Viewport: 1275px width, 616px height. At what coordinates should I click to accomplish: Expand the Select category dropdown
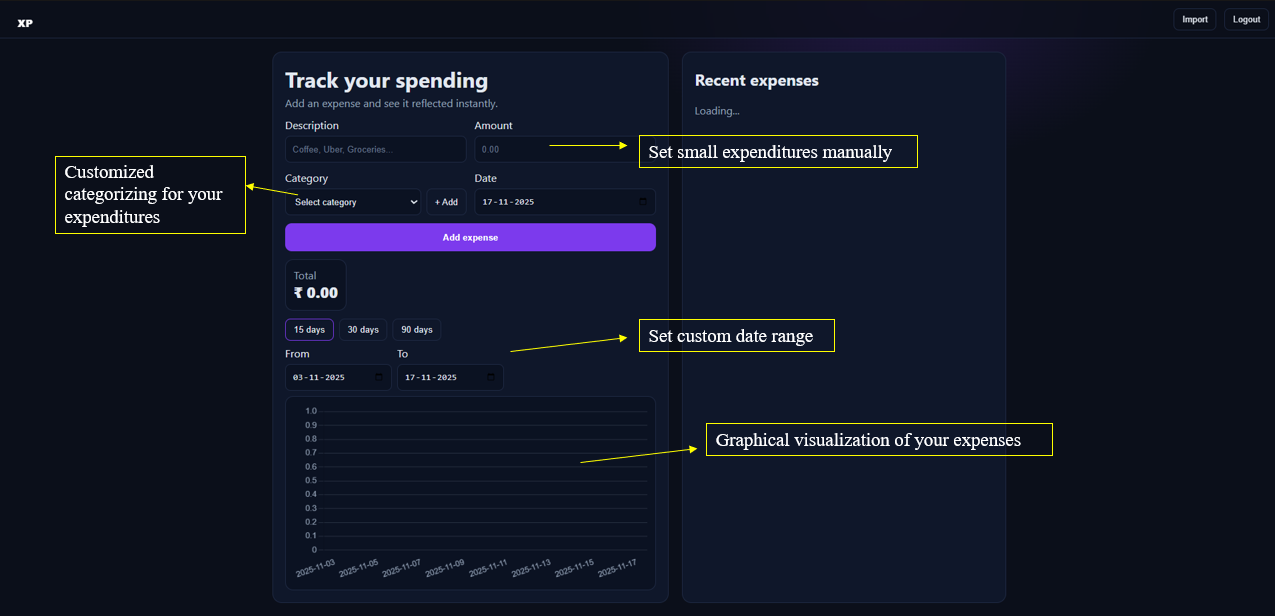(353, 202)
